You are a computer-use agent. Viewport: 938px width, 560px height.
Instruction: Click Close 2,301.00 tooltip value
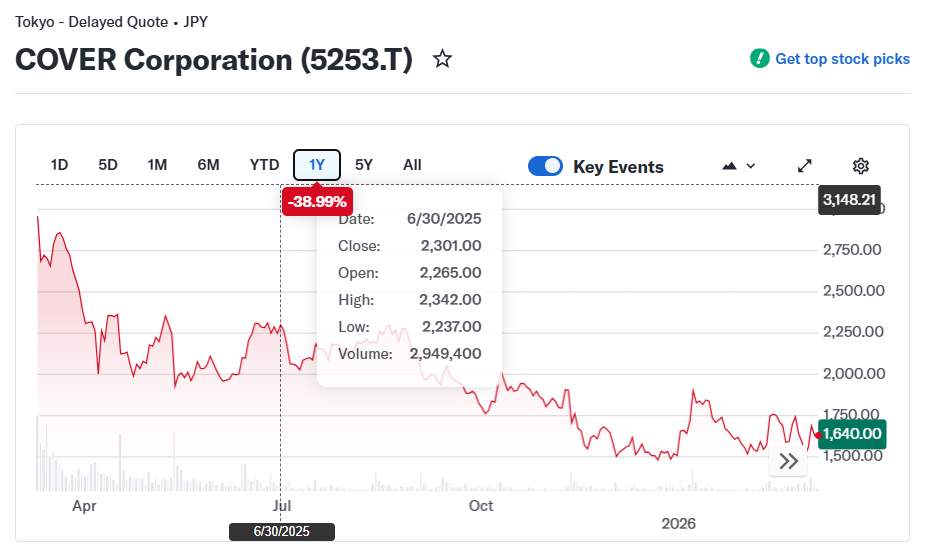(451, 246)
